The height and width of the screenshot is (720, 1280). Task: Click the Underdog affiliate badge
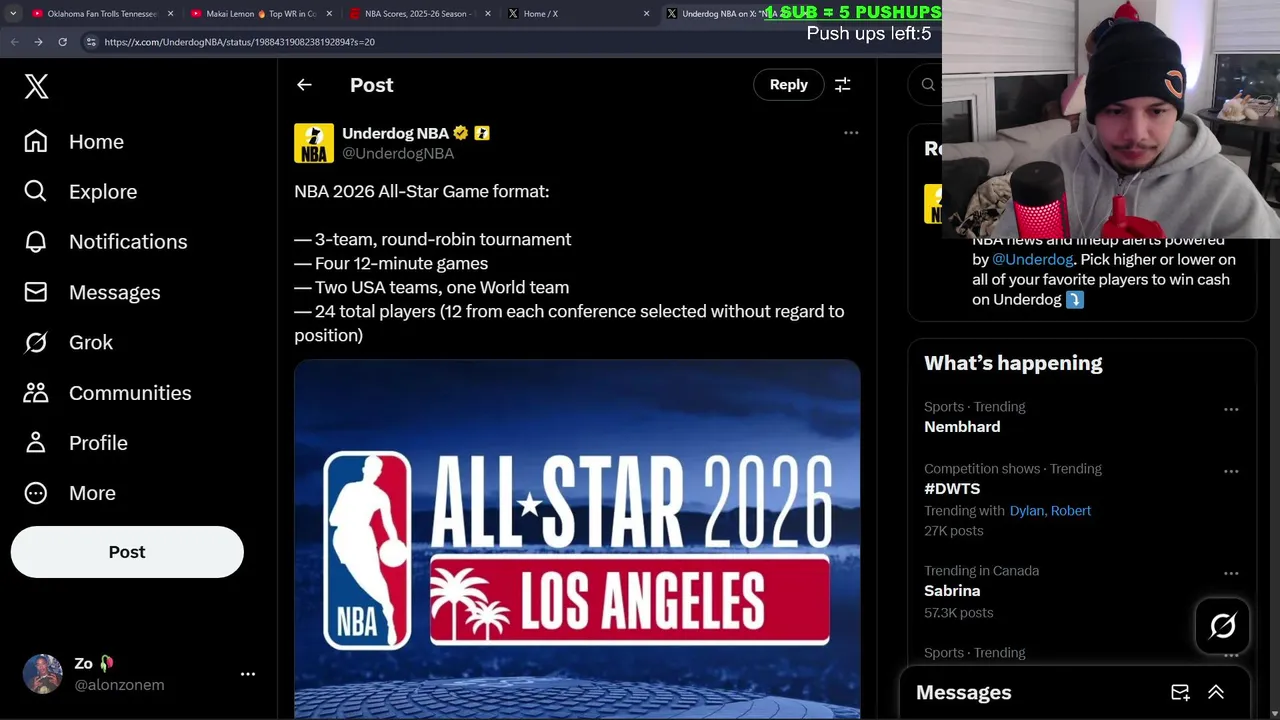pos(482,133)
